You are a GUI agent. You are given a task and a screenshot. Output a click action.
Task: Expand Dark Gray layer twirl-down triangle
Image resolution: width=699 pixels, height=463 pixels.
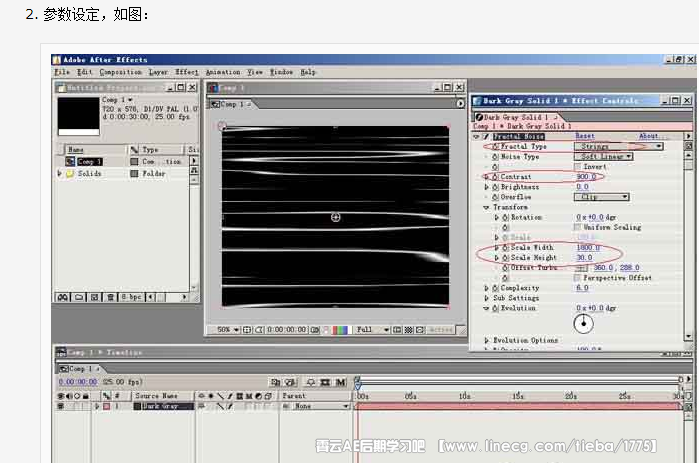pos(97,406)
